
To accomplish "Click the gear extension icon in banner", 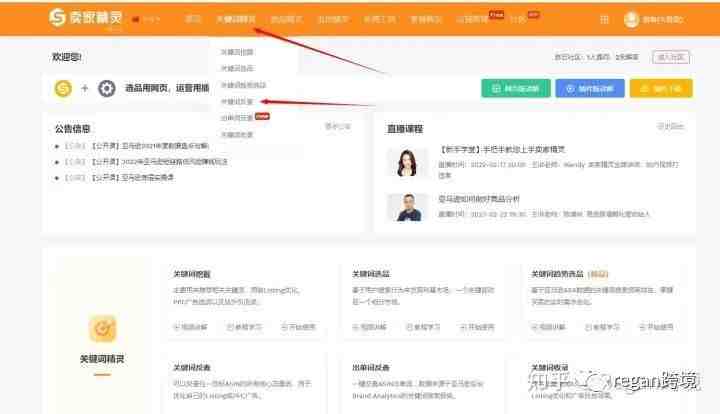I will click(x=107, y=88).
